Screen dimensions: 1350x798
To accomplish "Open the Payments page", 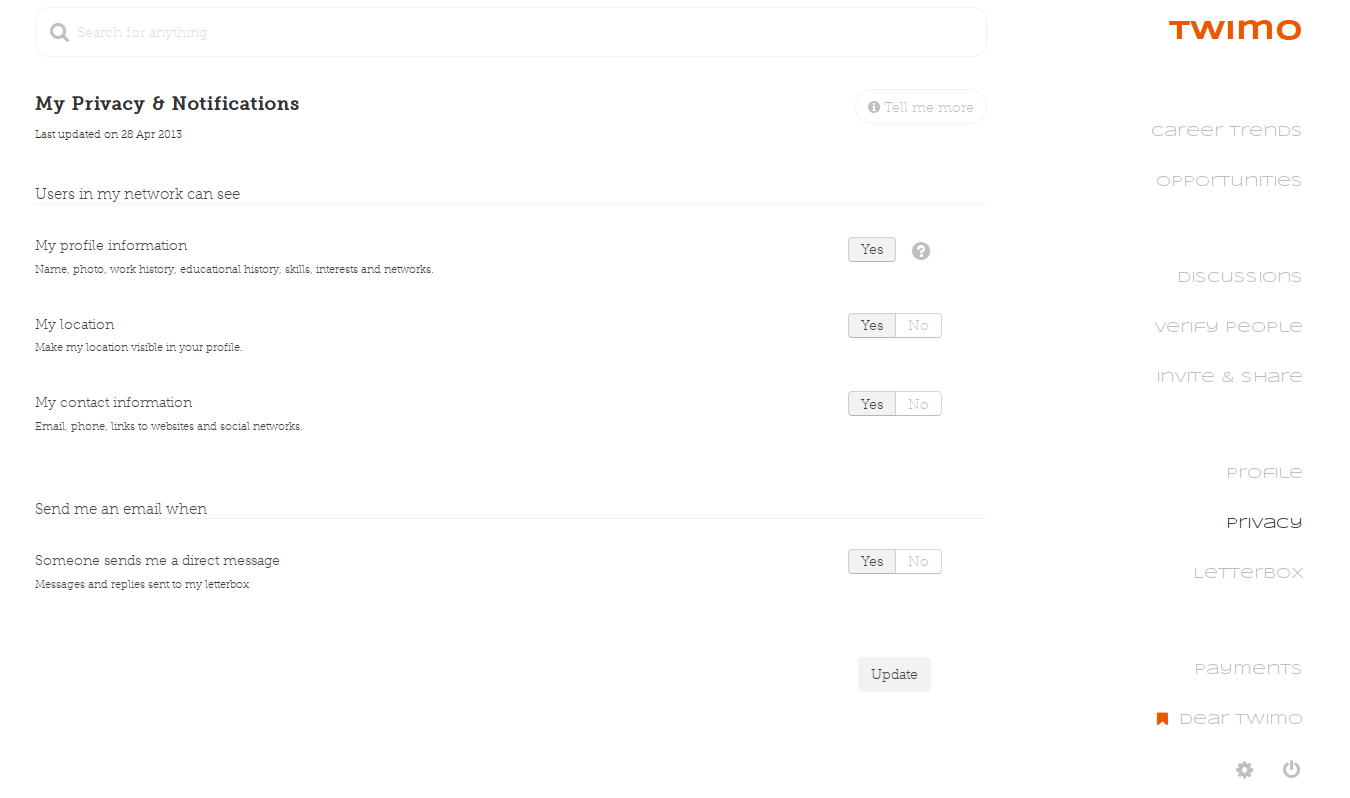I will click(x=1248, y=669).
